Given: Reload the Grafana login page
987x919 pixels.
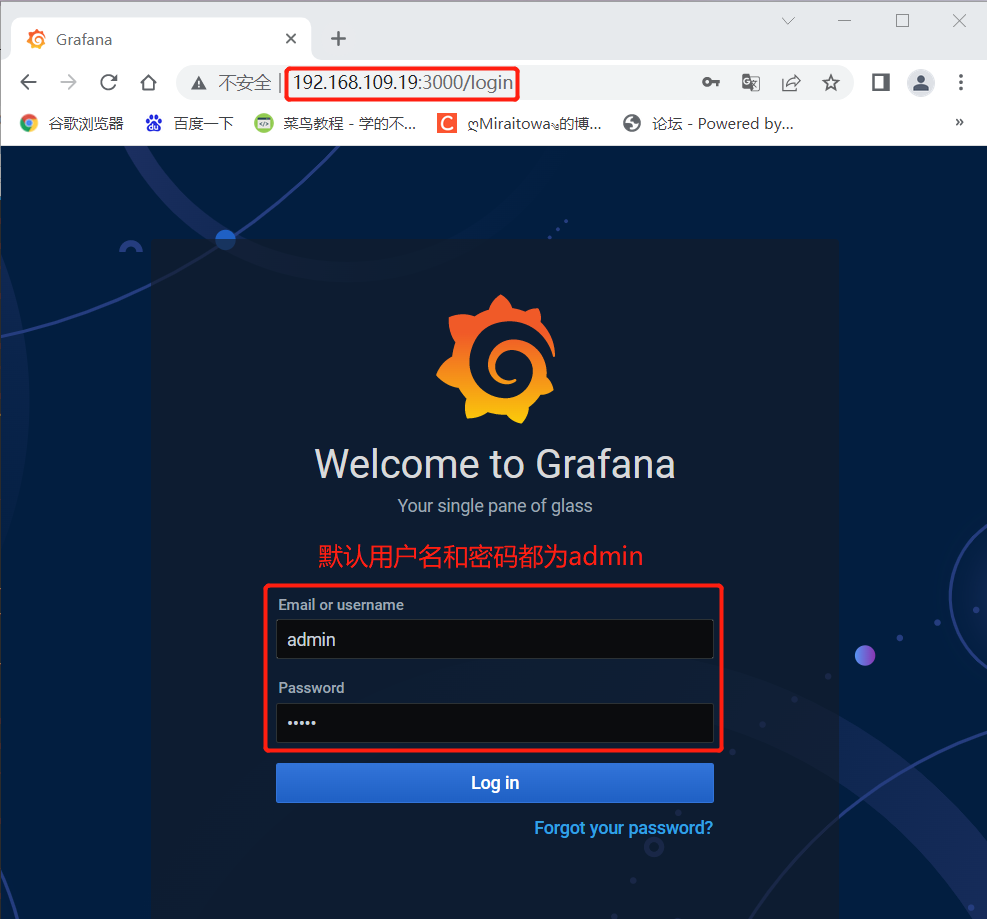Looking at the screenshot, I should (x=109, y=82).
